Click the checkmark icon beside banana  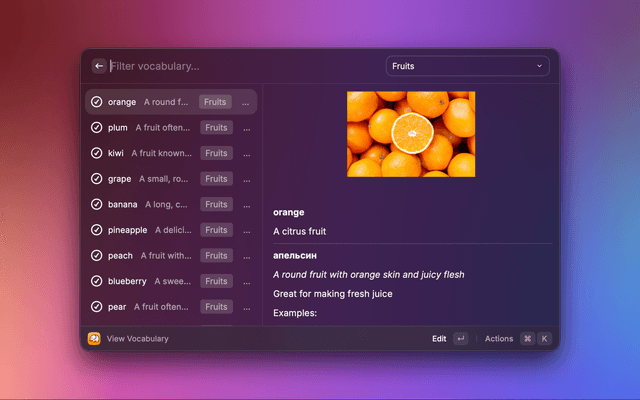tap(97, 204)
